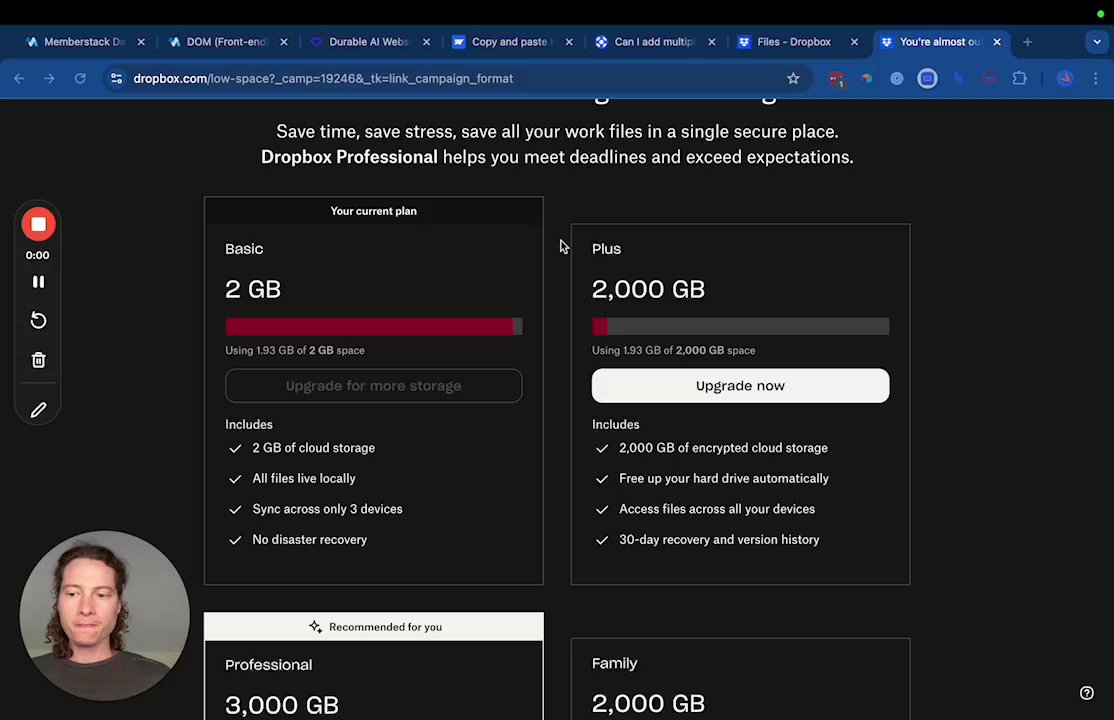Close the Copy and paste tab
The image size is (1114, 720).
569,42
